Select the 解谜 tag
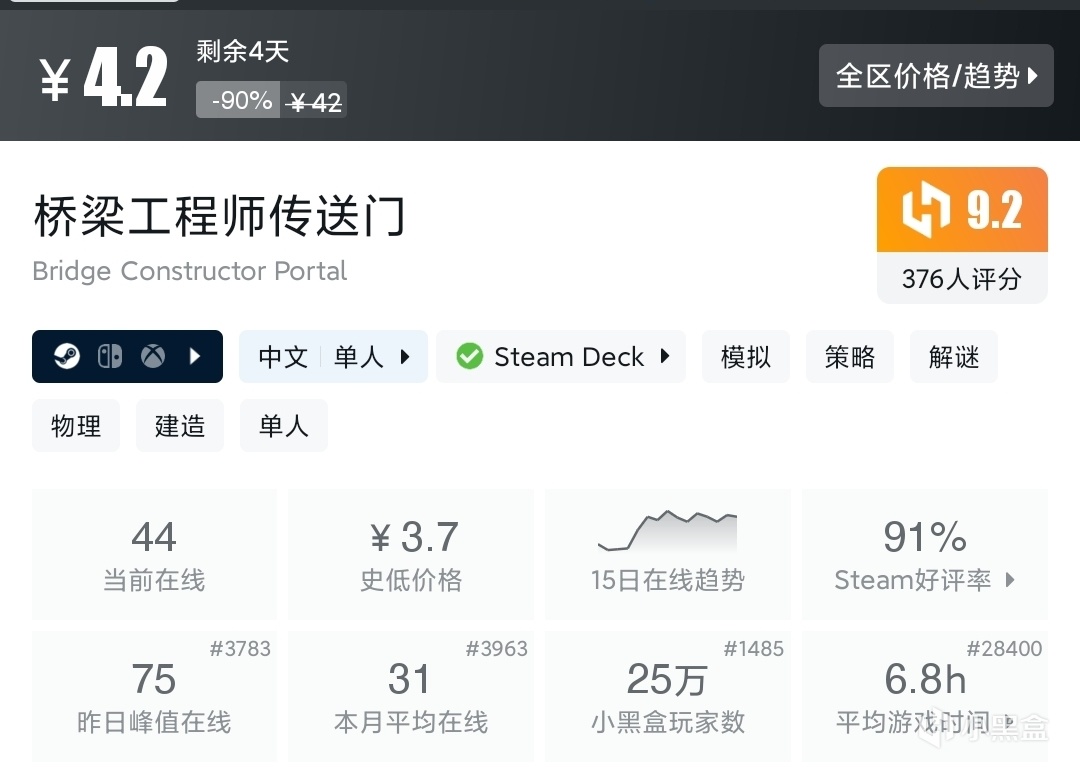The height and width of the screenshot is (767, 1080). pyautogui.click(x=953, y=357)
